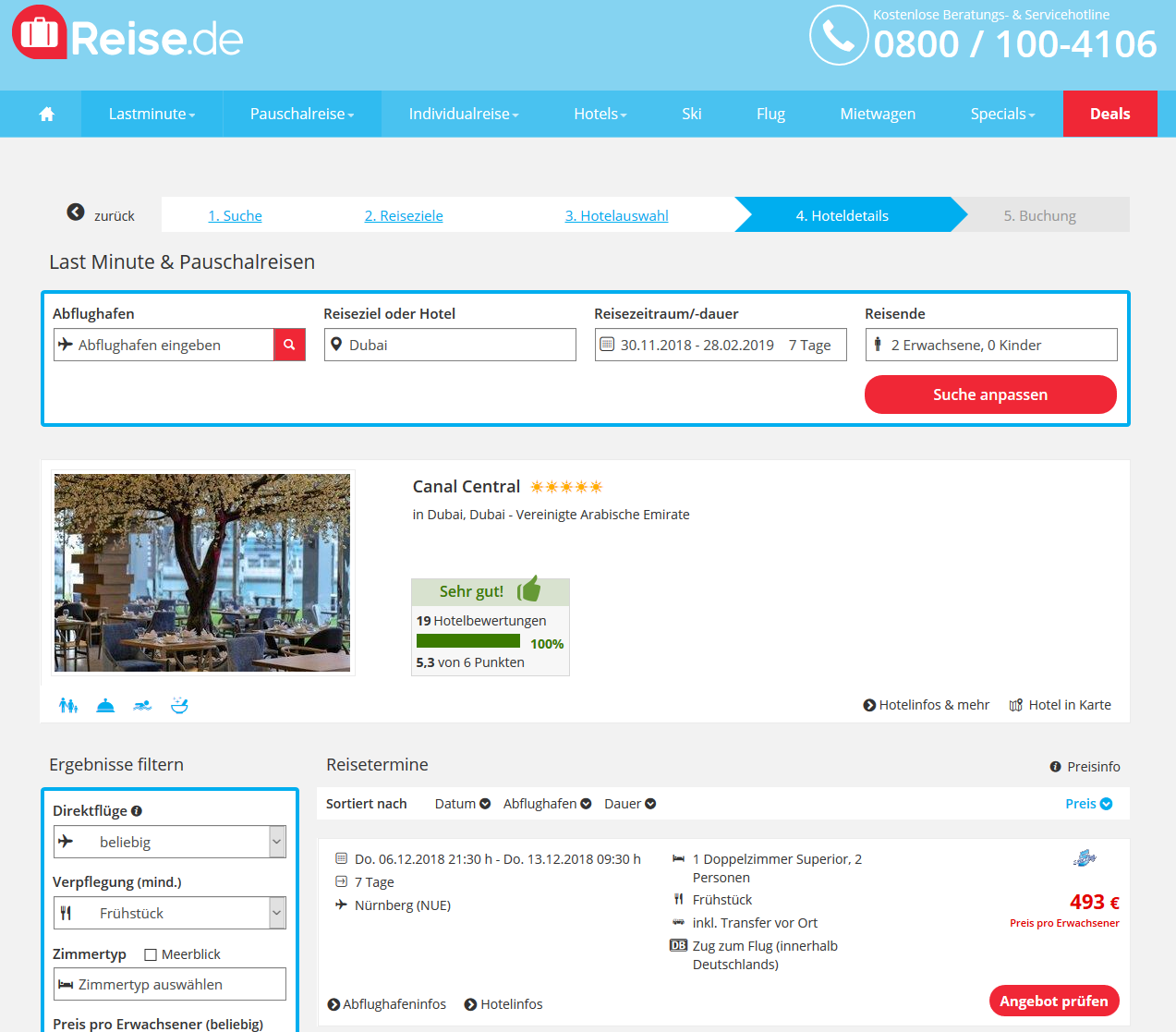Screen dimensions: 1176x1032
Task: Click the red airport search magnifier button
Action: [289, 345]
